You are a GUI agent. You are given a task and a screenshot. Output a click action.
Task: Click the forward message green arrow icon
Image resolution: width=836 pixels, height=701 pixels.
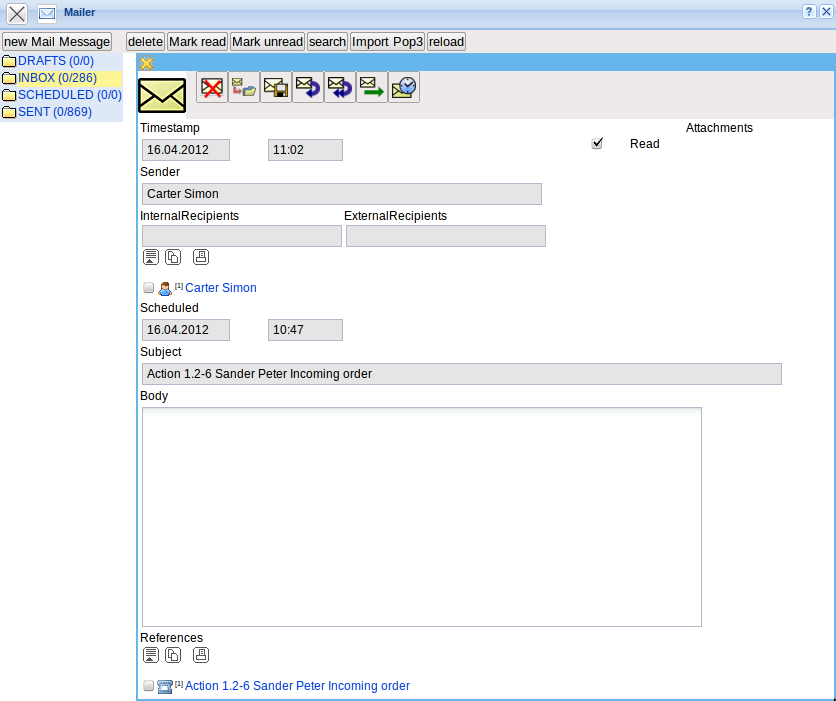(371, 87)
